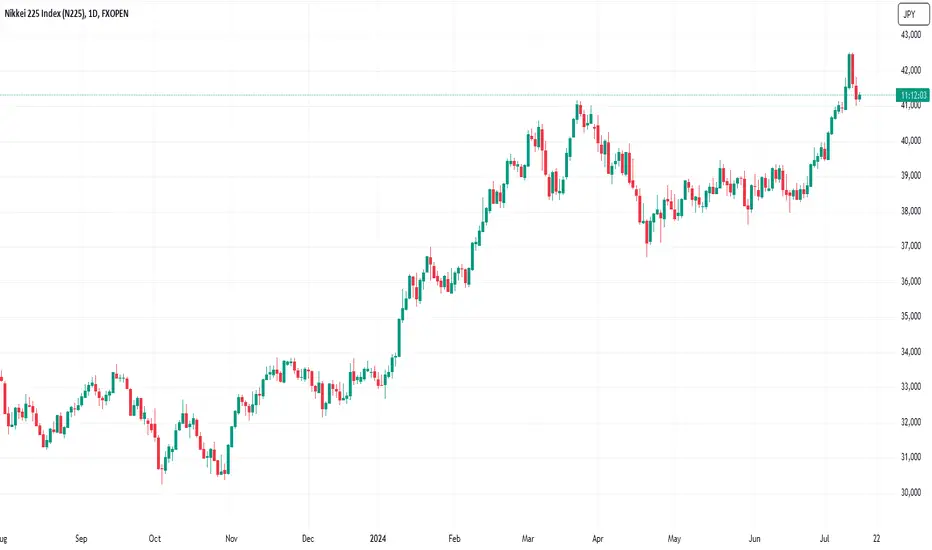Screen dimensions: 932x550
Task: Click the Feb time axis marker
Action: click(454, 538)
